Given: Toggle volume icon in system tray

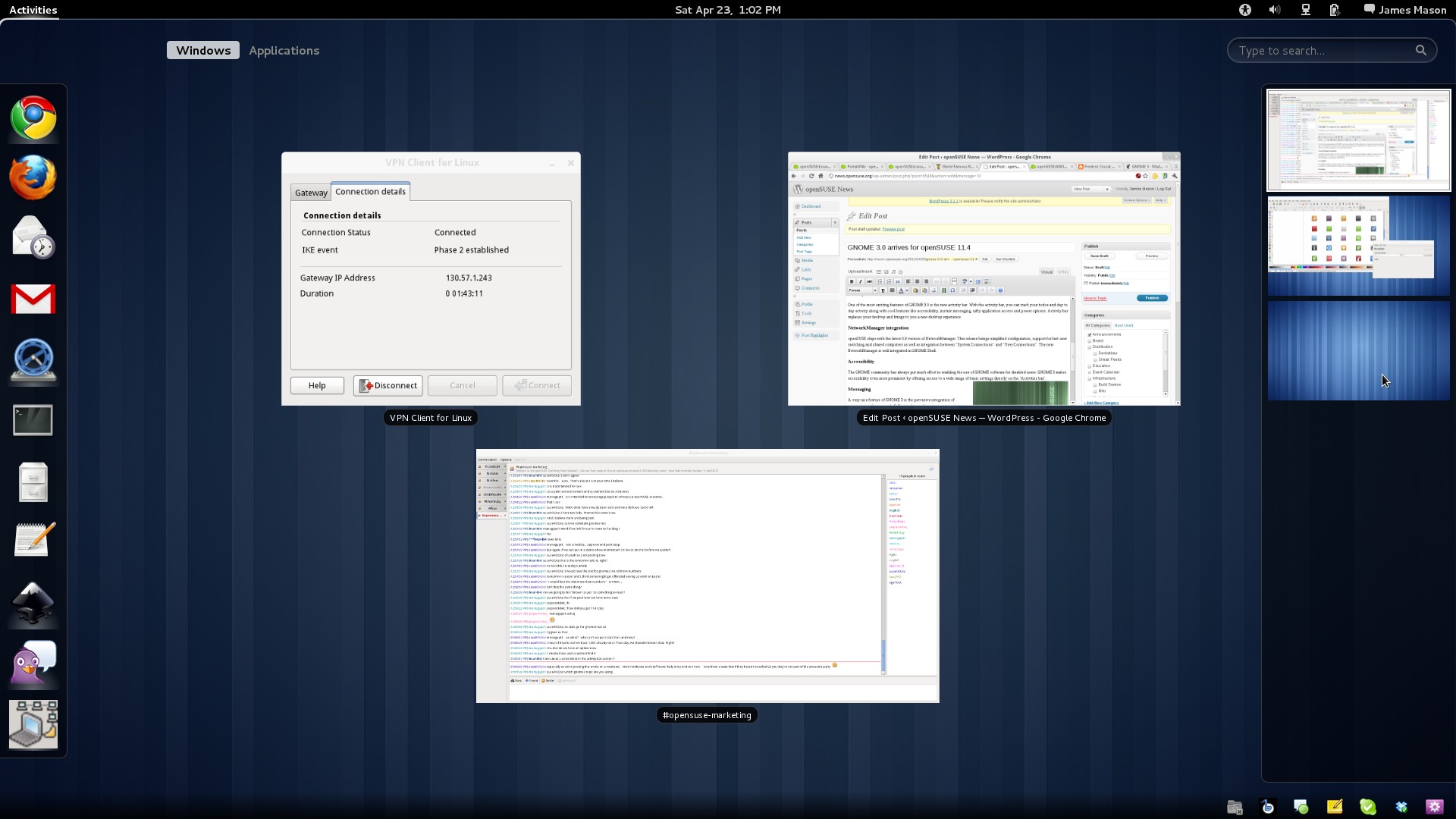Looking at the screenshot, I should coord(1276,9).
